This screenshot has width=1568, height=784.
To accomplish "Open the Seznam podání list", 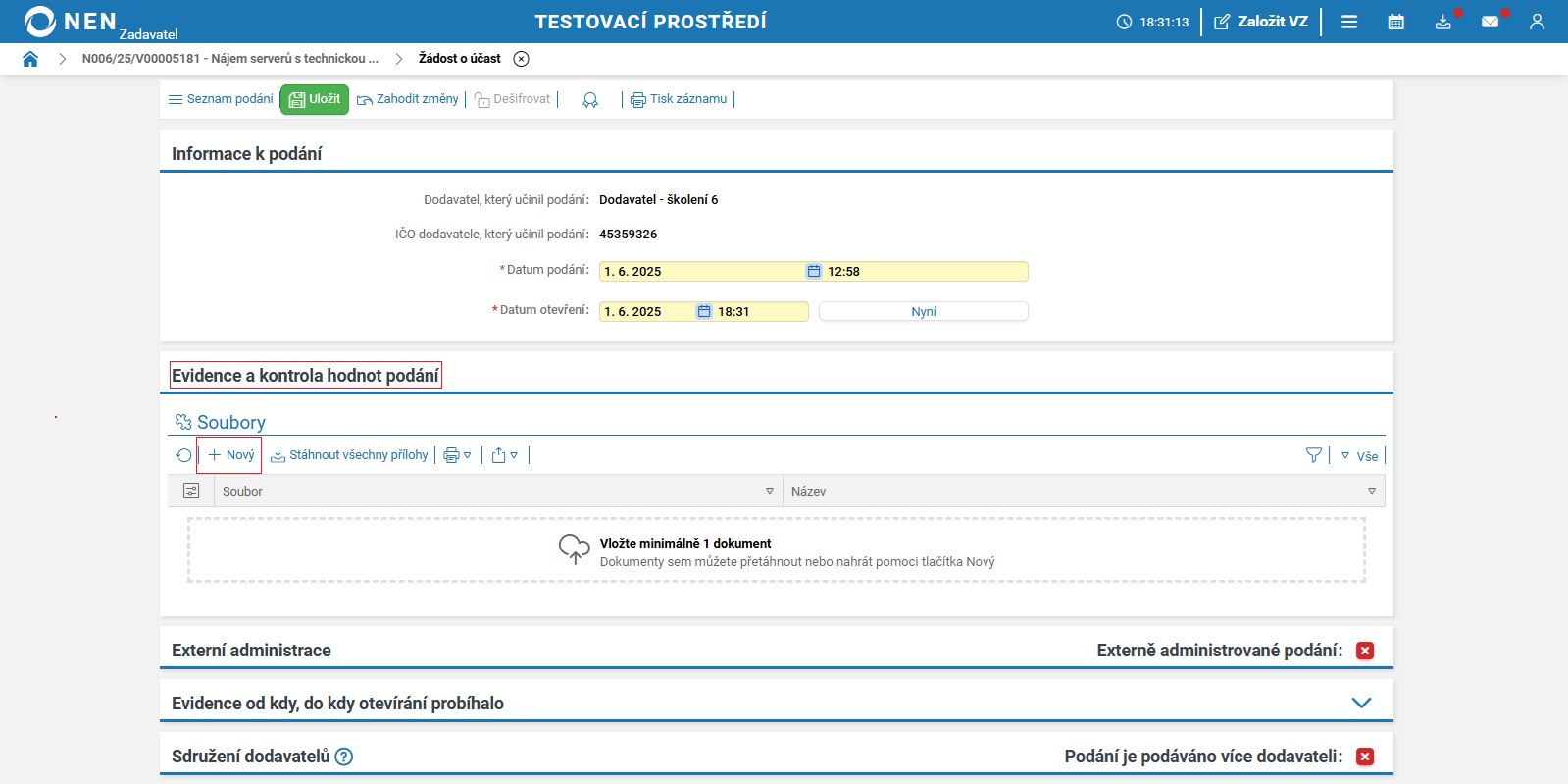I will [x=221, y=99].
